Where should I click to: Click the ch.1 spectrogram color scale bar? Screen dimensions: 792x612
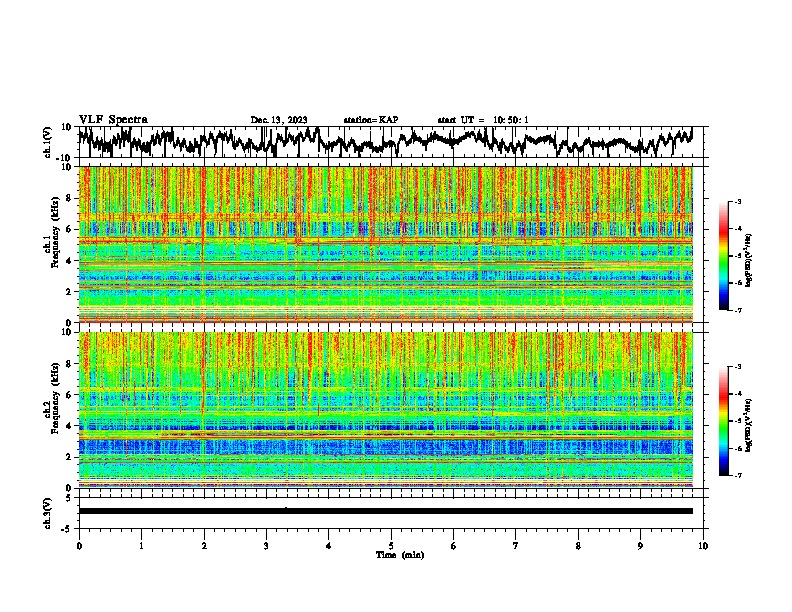pos(723,256)
